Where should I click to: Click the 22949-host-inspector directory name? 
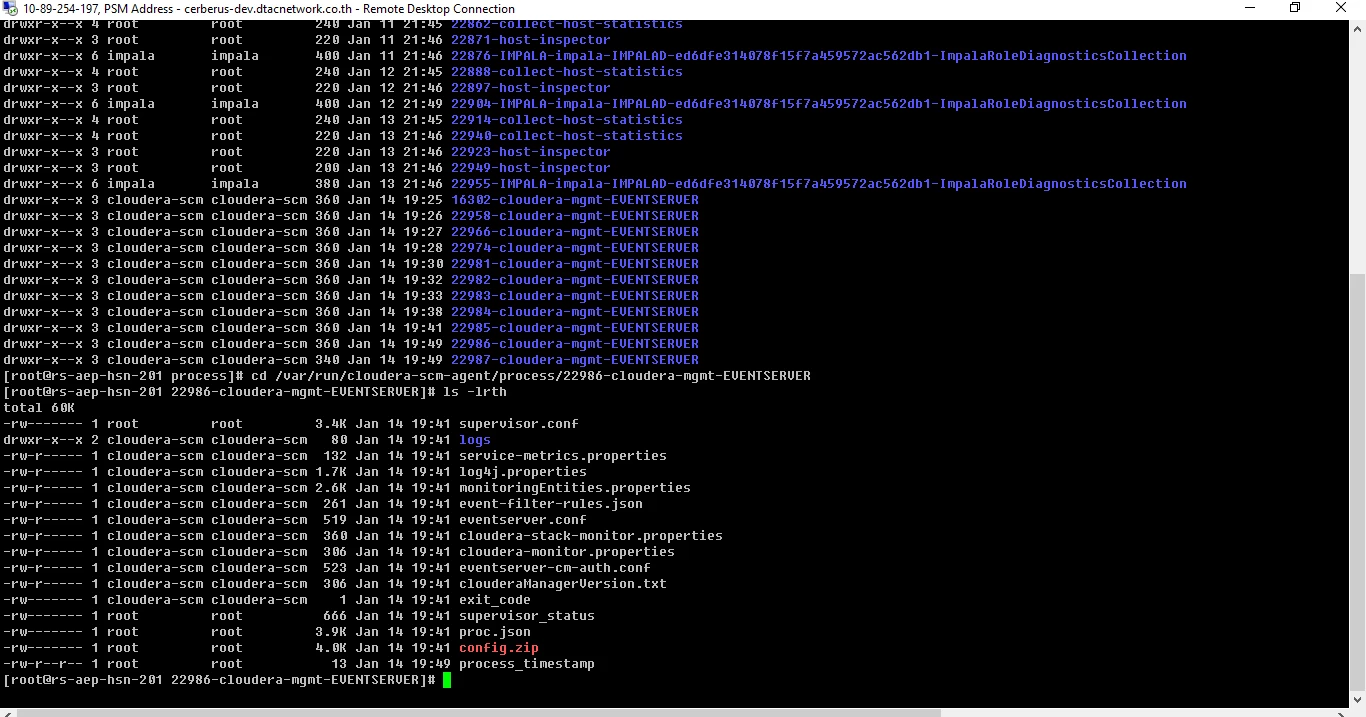pyautogui.click(x=531, y=168)
